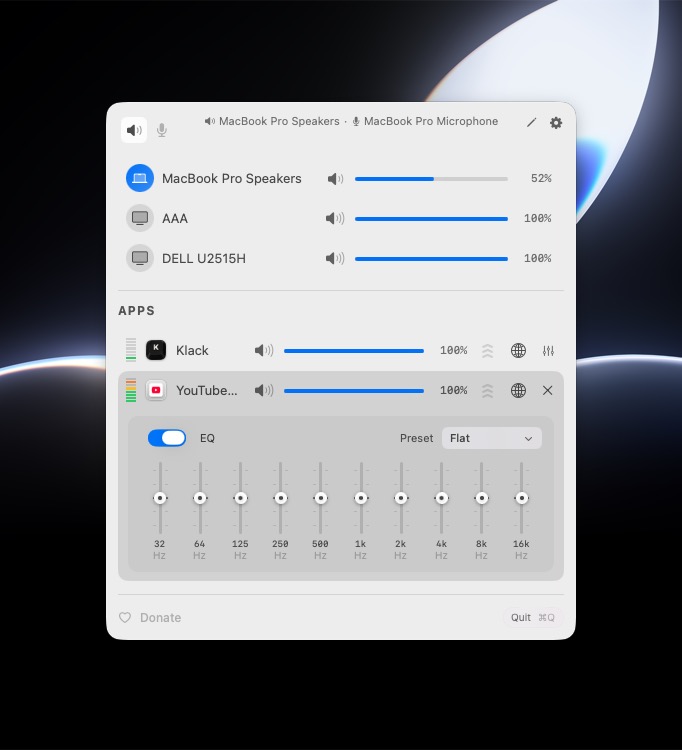Image resolution: width=682 pixels, height=750 pixels.
Task: Click the YouTube... app name
Action: [x=206, y=390]
